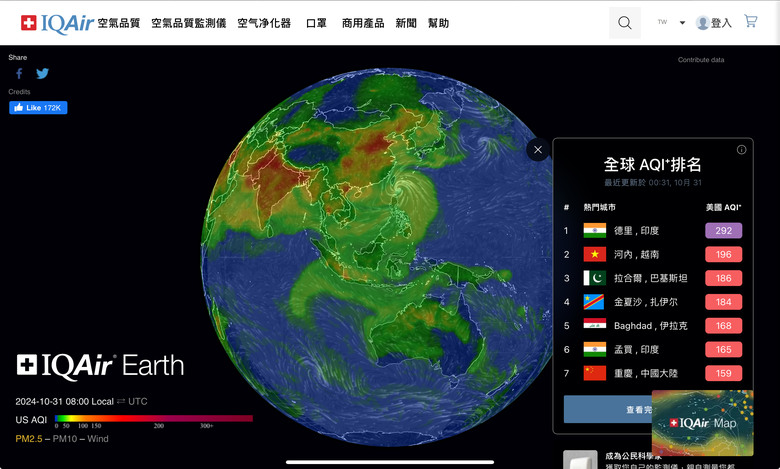780x469 pixels.
Task: Open the IQAir Map thumbnail
Action: (702, 423)
